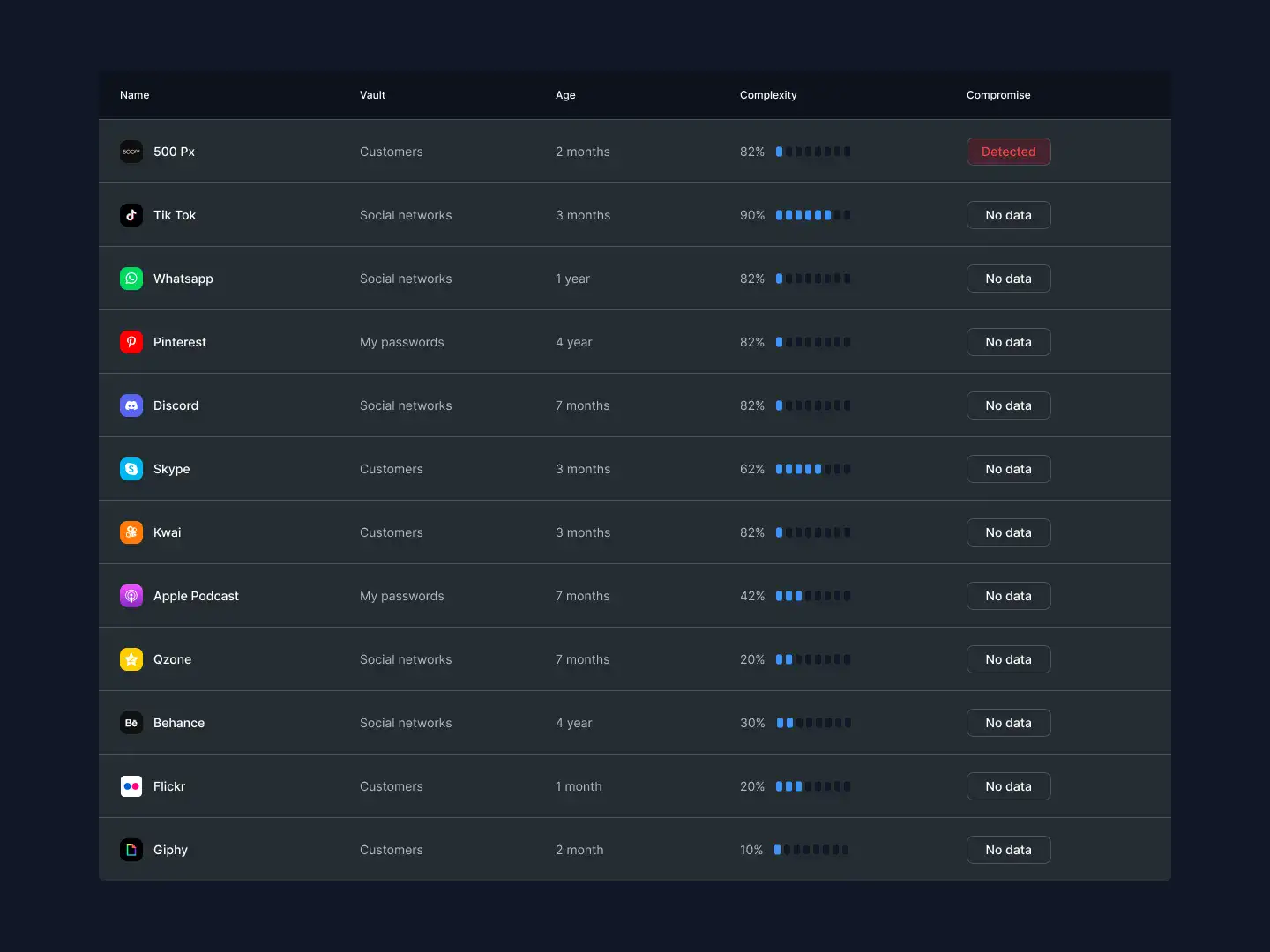Click the Kwai orange icon

[x=131, y=532]
